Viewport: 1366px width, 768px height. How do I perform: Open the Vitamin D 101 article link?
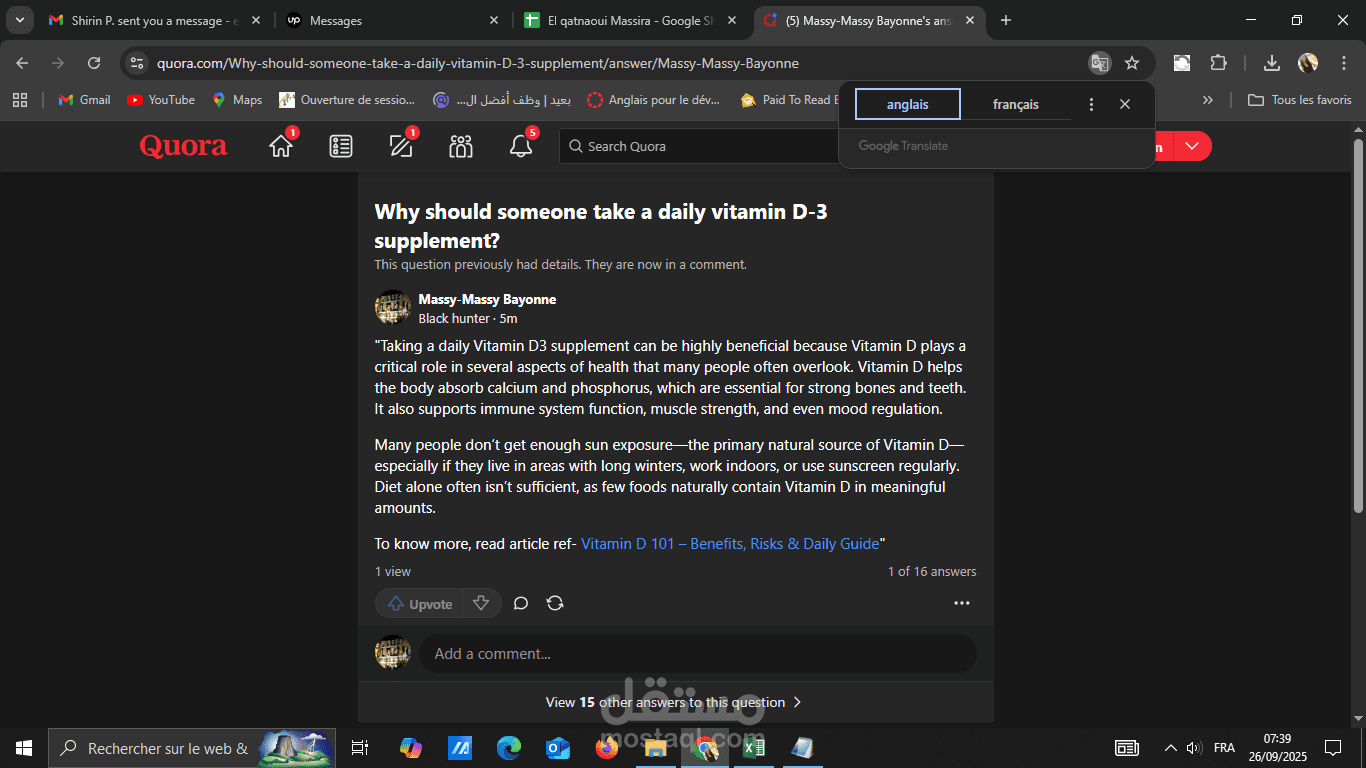point(730,544)
